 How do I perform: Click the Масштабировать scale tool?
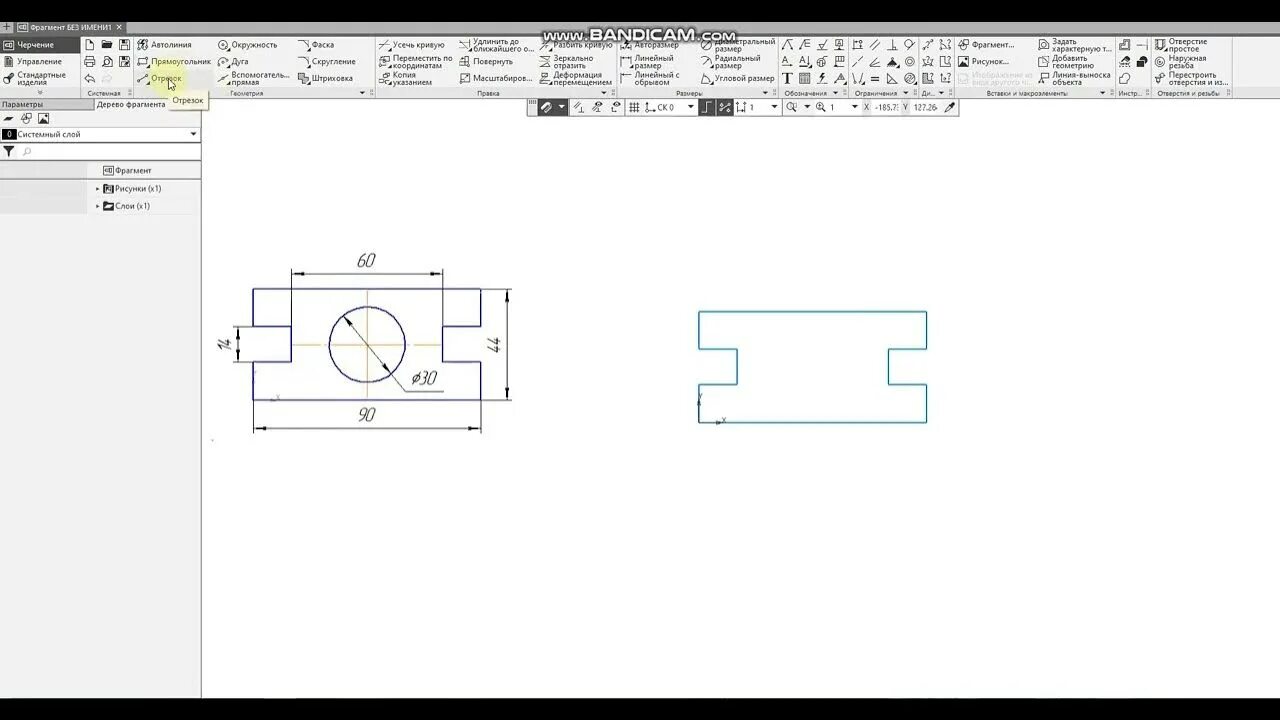pyautogui.click(x=496, y=78)
